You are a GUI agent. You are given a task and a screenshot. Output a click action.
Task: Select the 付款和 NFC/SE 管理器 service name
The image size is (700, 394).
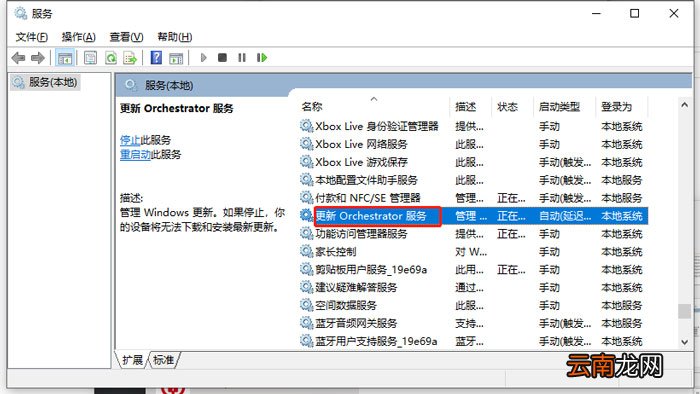[x=368, y=198]
